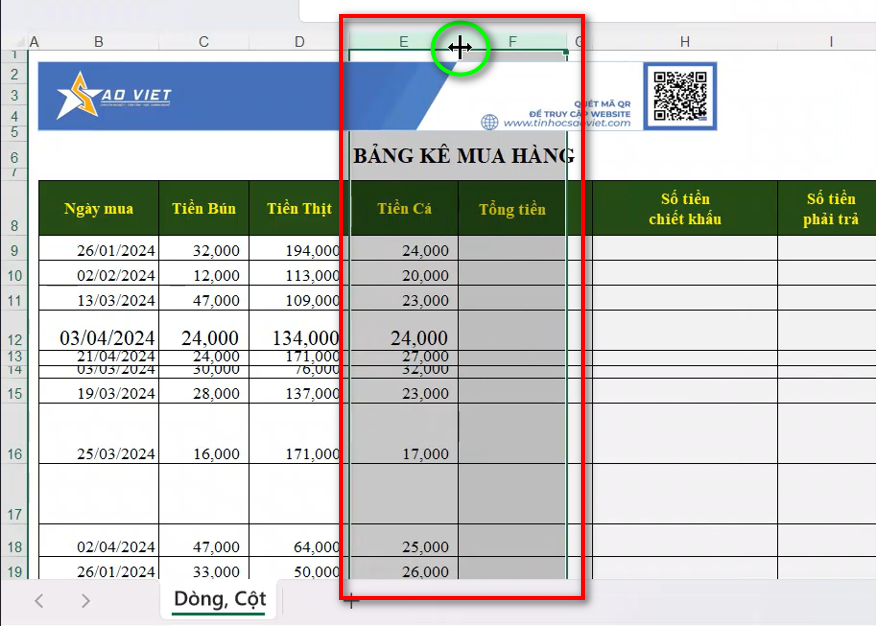Select column H header
This screenshot has height=626, width=876.
coord(685,41)
